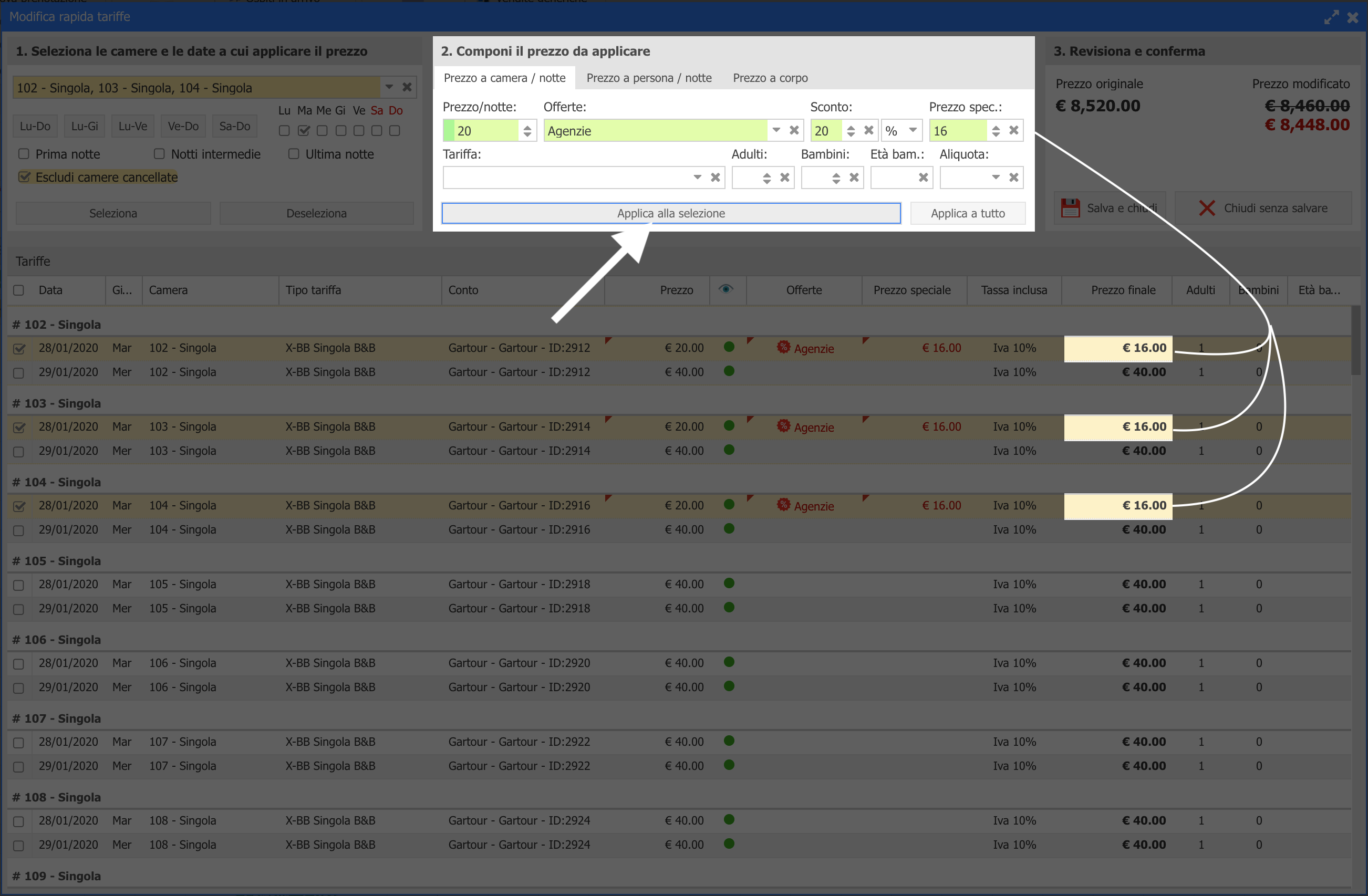
Task: Adjust Prezzo/notte stepper arrows
Action: 527,131
